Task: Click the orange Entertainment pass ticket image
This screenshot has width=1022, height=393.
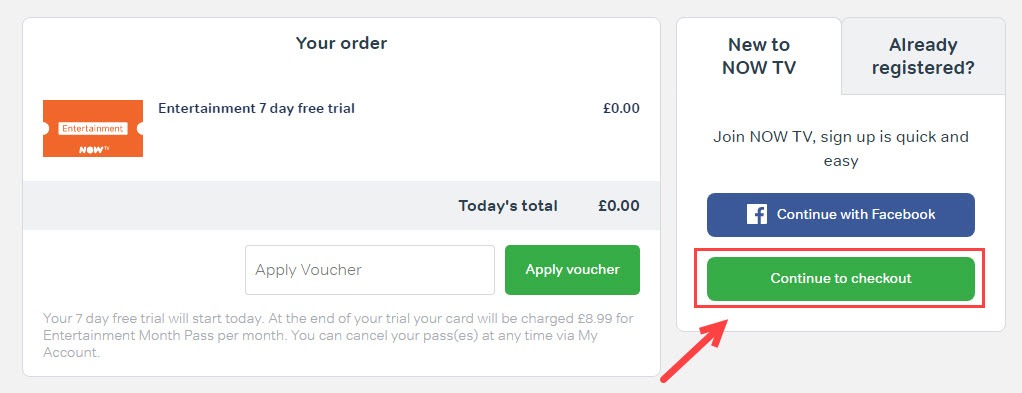Action: (x=93, y=128)
